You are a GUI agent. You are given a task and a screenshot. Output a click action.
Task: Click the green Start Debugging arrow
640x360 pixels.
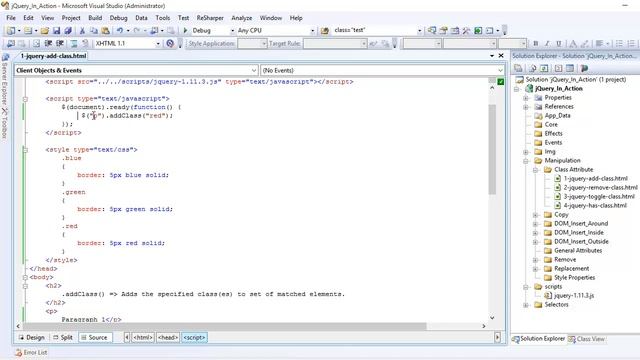(185, 31)
